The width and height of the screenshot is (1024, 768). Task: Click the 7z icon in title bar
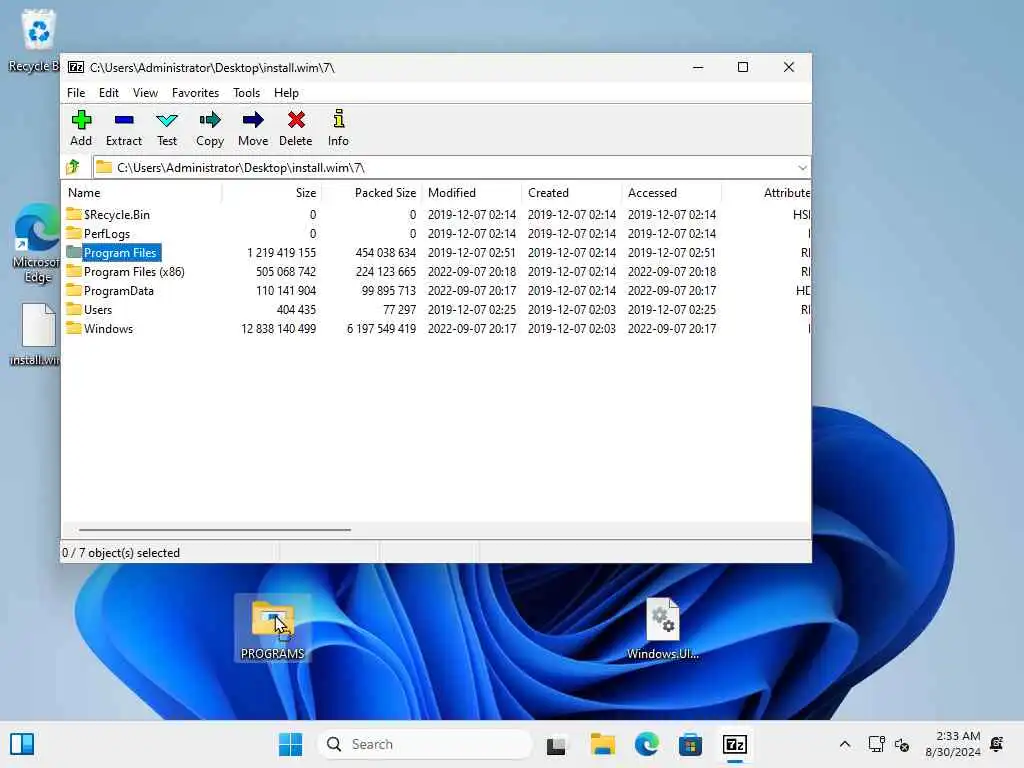tap(76, 67)
